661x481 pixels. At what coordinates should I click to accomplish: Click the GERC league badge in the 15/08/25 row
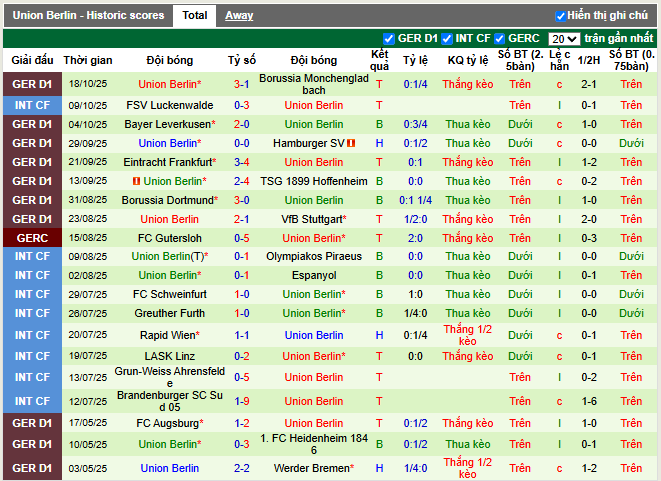tap(31, 238)
